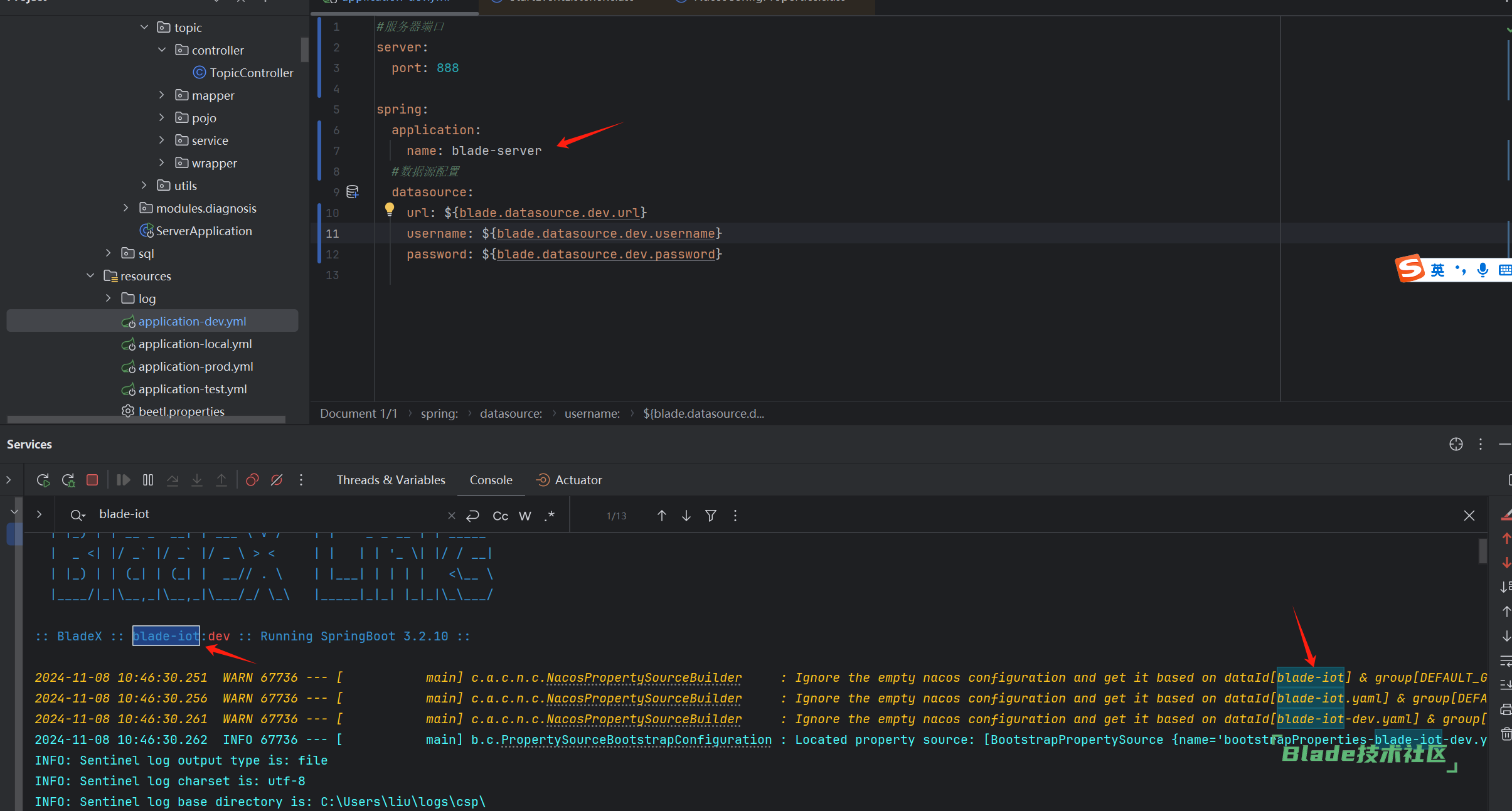This screenshot has width=1512, height=811.
Task: Open ServerApplication in project tree
Action: [196, 231]
